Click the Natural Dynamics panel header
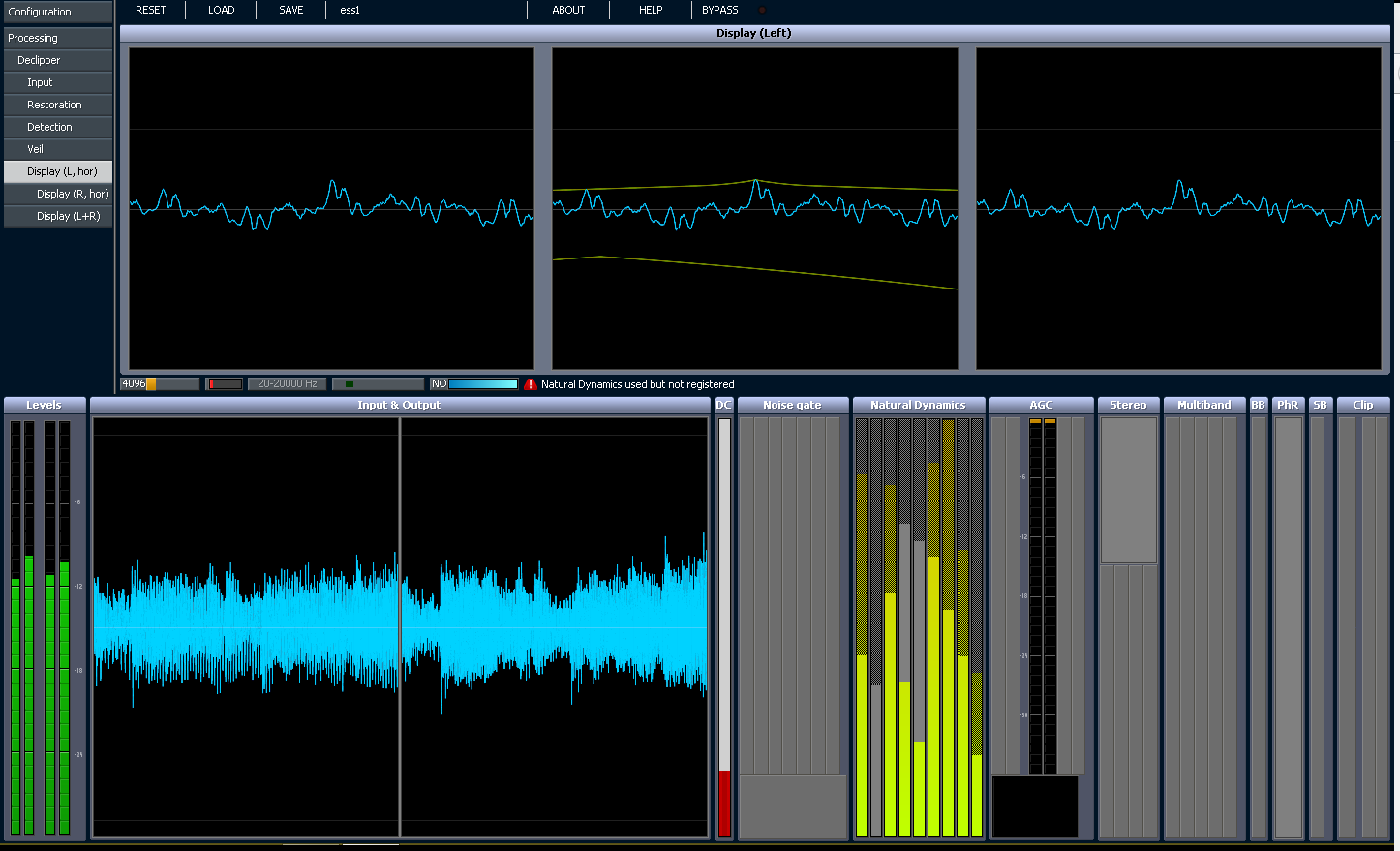 (x=918, y=405)
